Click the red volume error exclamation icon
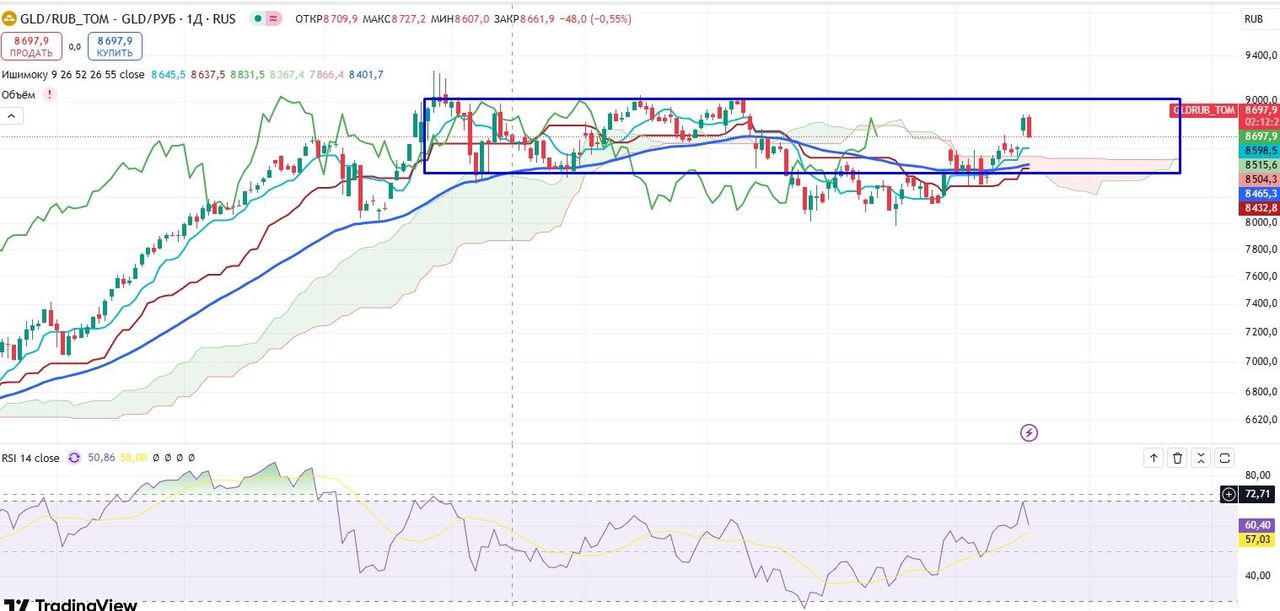This screenshot has width=1280, height=611. click(49, 95)
